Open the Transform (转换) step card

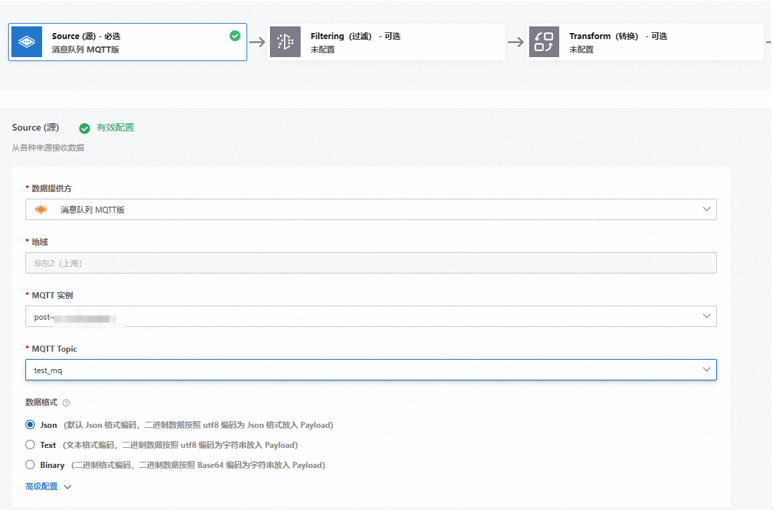645,42
